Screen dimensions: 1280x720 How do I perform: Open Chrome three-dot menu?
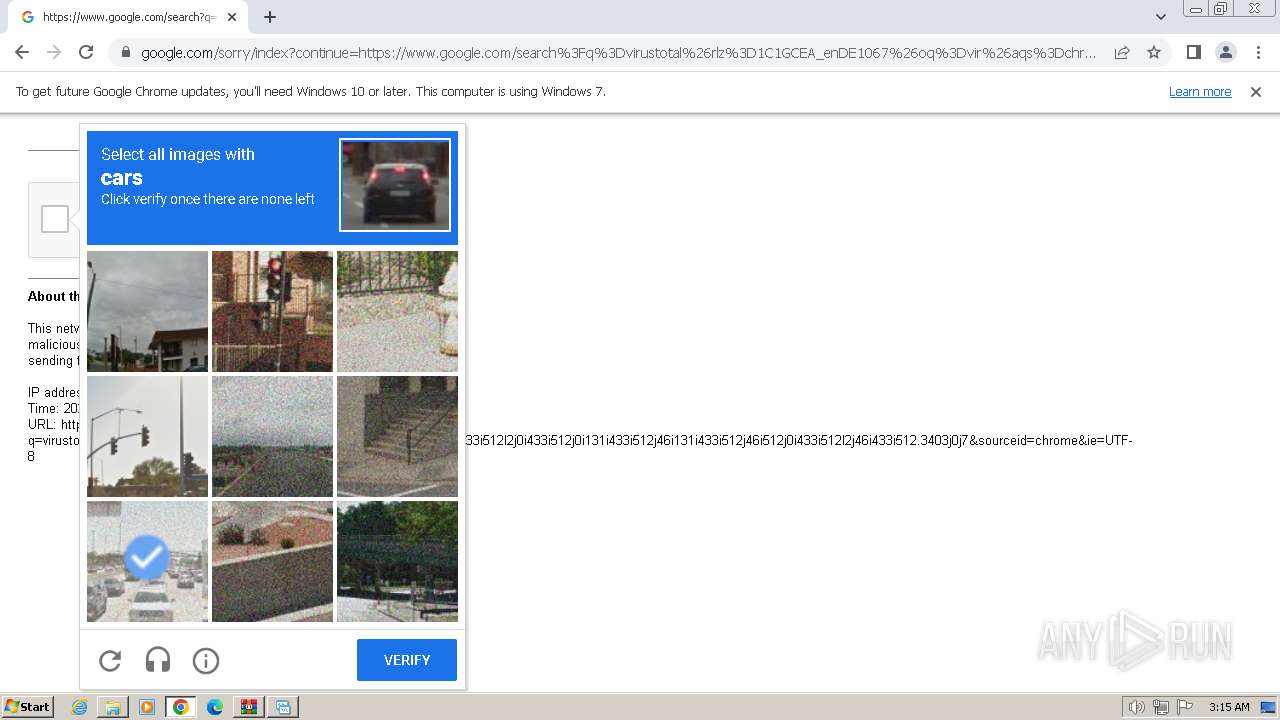1258,52
